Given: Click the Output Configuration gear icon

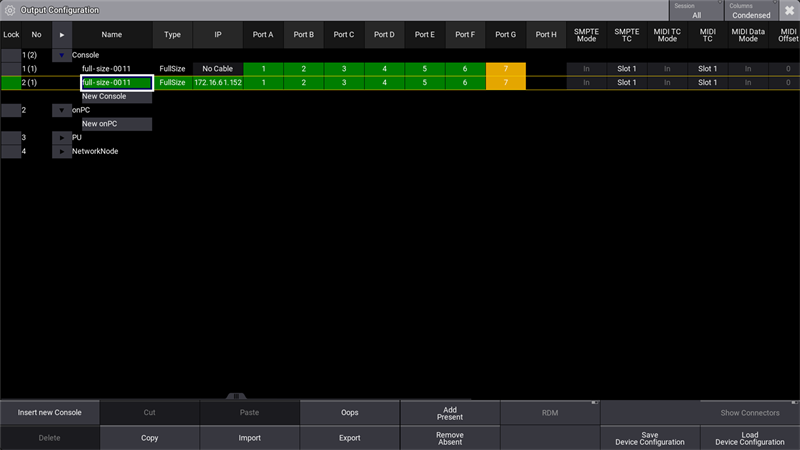Looking at the screenshot, I should [x=10, y=10].
